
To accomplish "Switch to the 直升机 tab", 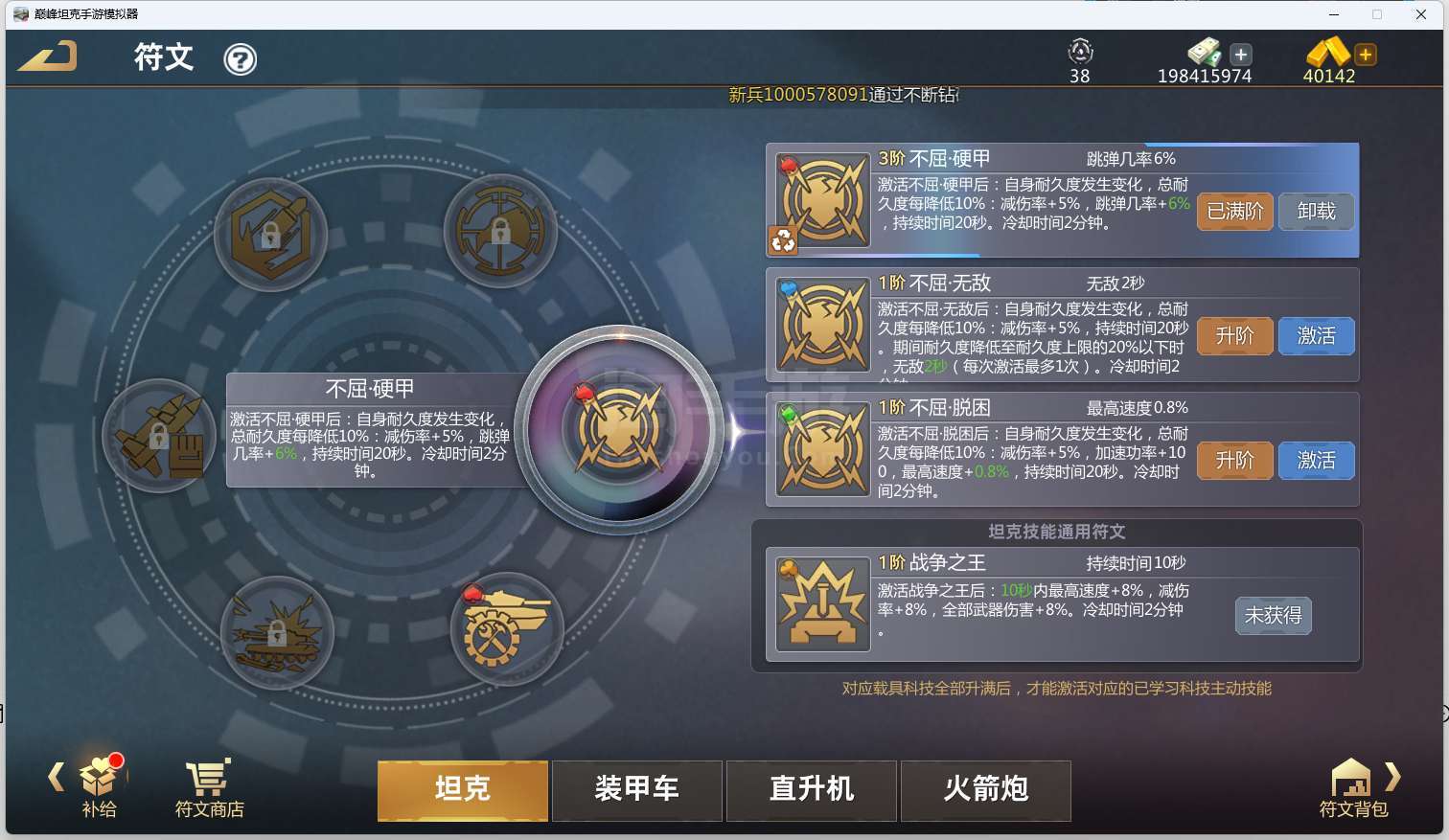I will tap(812, 790).
